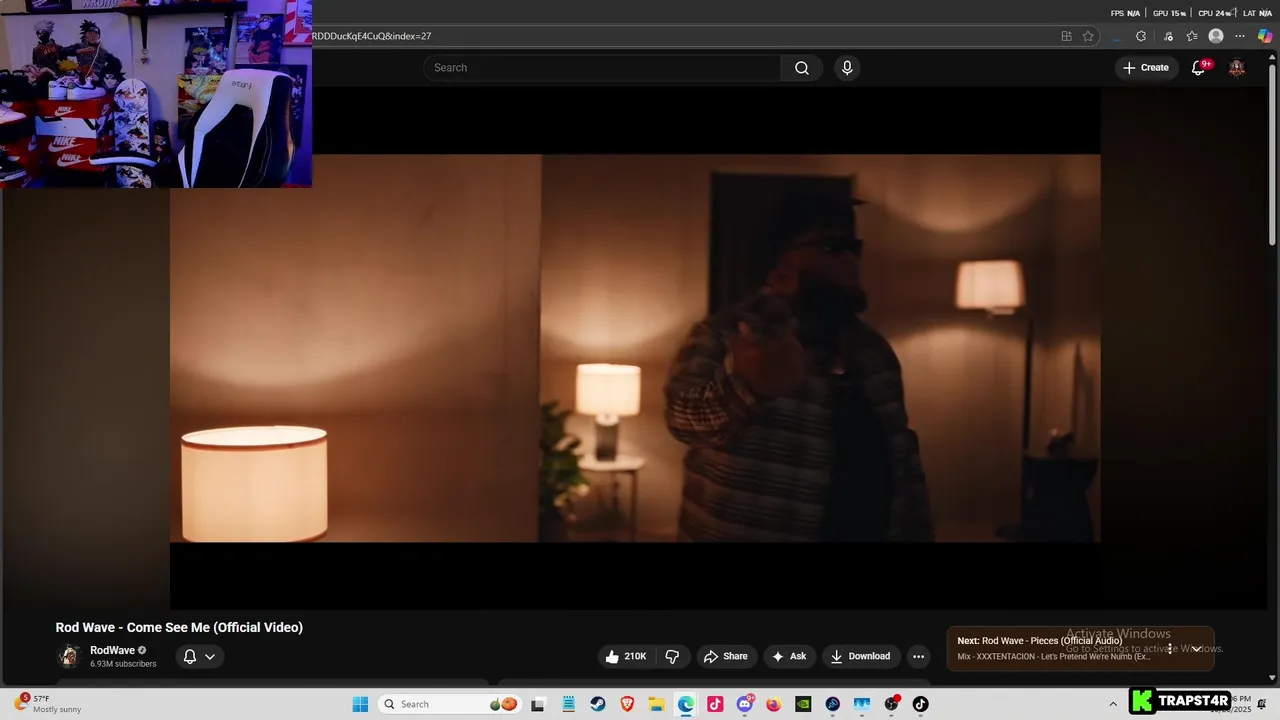Image resolution: width=1280 pixels, height=720 pixels.
Task: Open browser split screen icon in address bar
Action: [1066, 36]
